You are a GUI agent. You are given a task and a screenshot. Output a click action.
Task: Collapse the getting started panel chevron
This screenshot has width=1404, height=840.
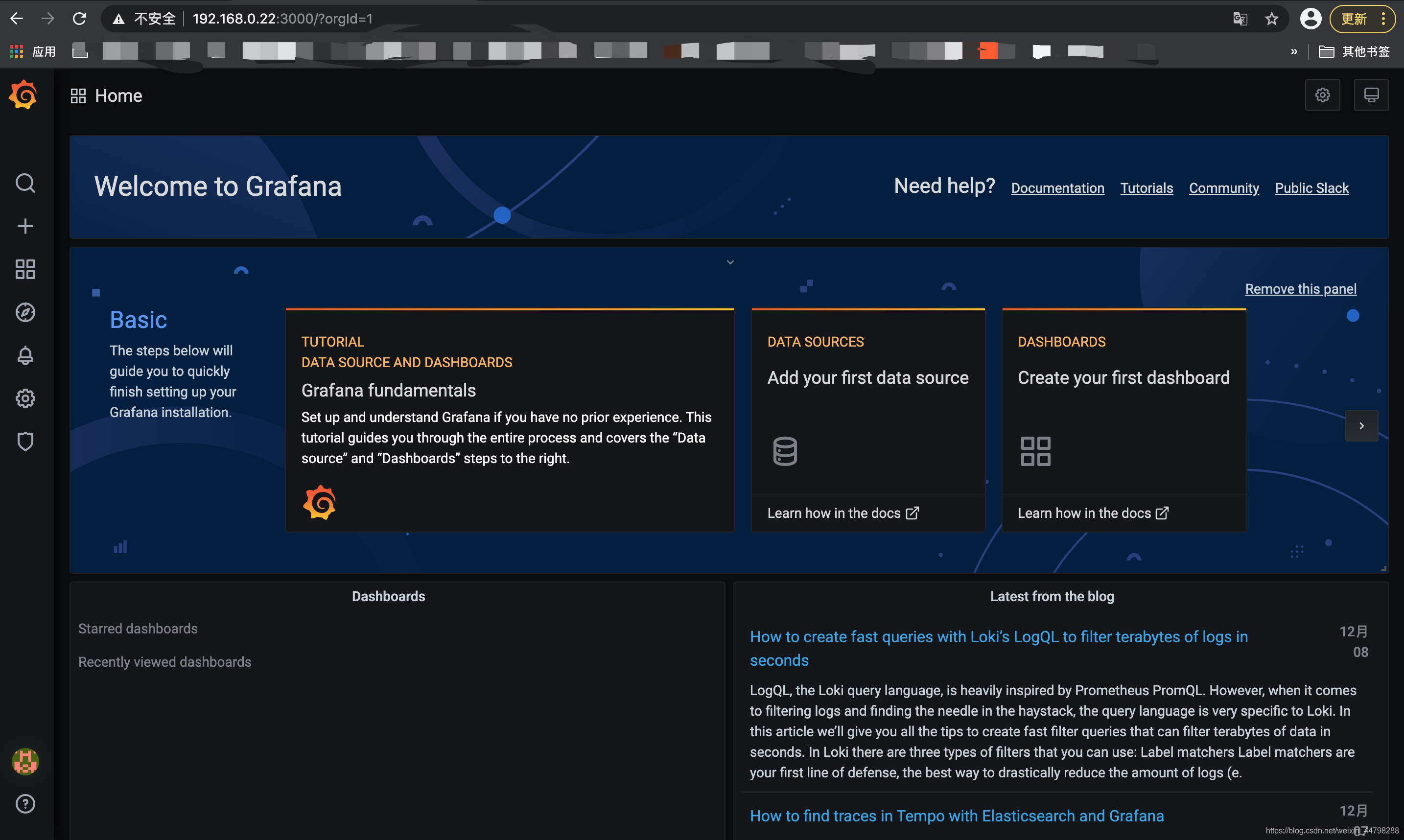coord(730,262)
